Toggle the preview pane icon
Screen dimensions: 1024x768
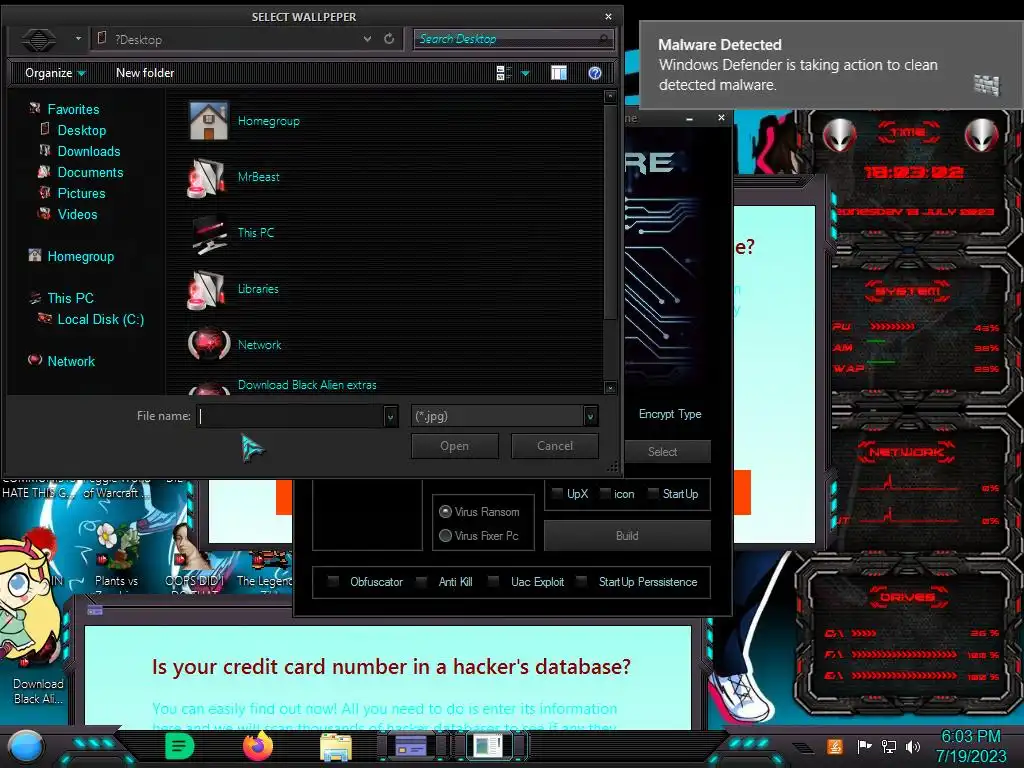559,73
